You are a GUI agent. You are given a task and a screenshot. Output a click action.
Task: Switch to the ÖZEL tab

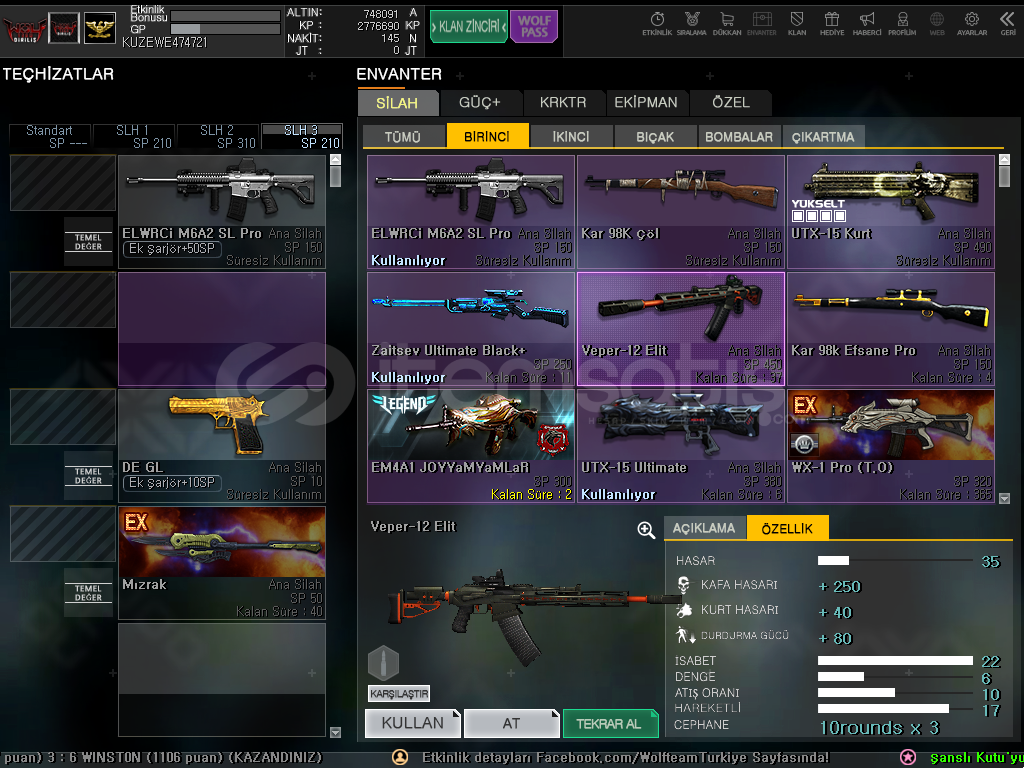tap(731, 103)
